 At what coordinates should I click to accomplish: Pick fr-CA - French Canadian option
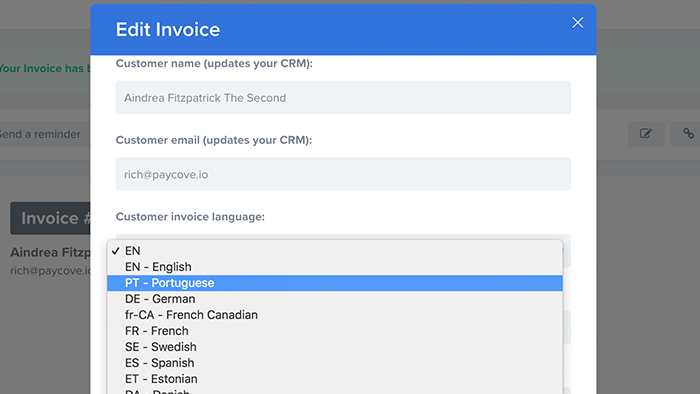point(335,315)
